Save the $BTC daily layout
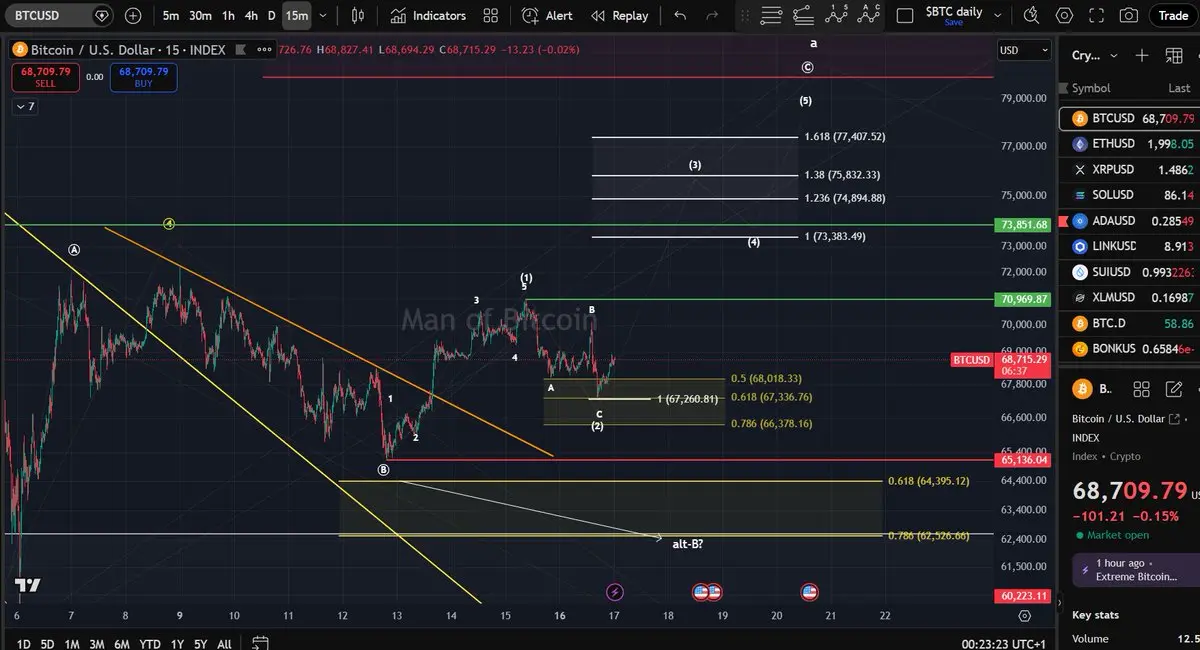 pyautogui.click(x=953, y=22)
